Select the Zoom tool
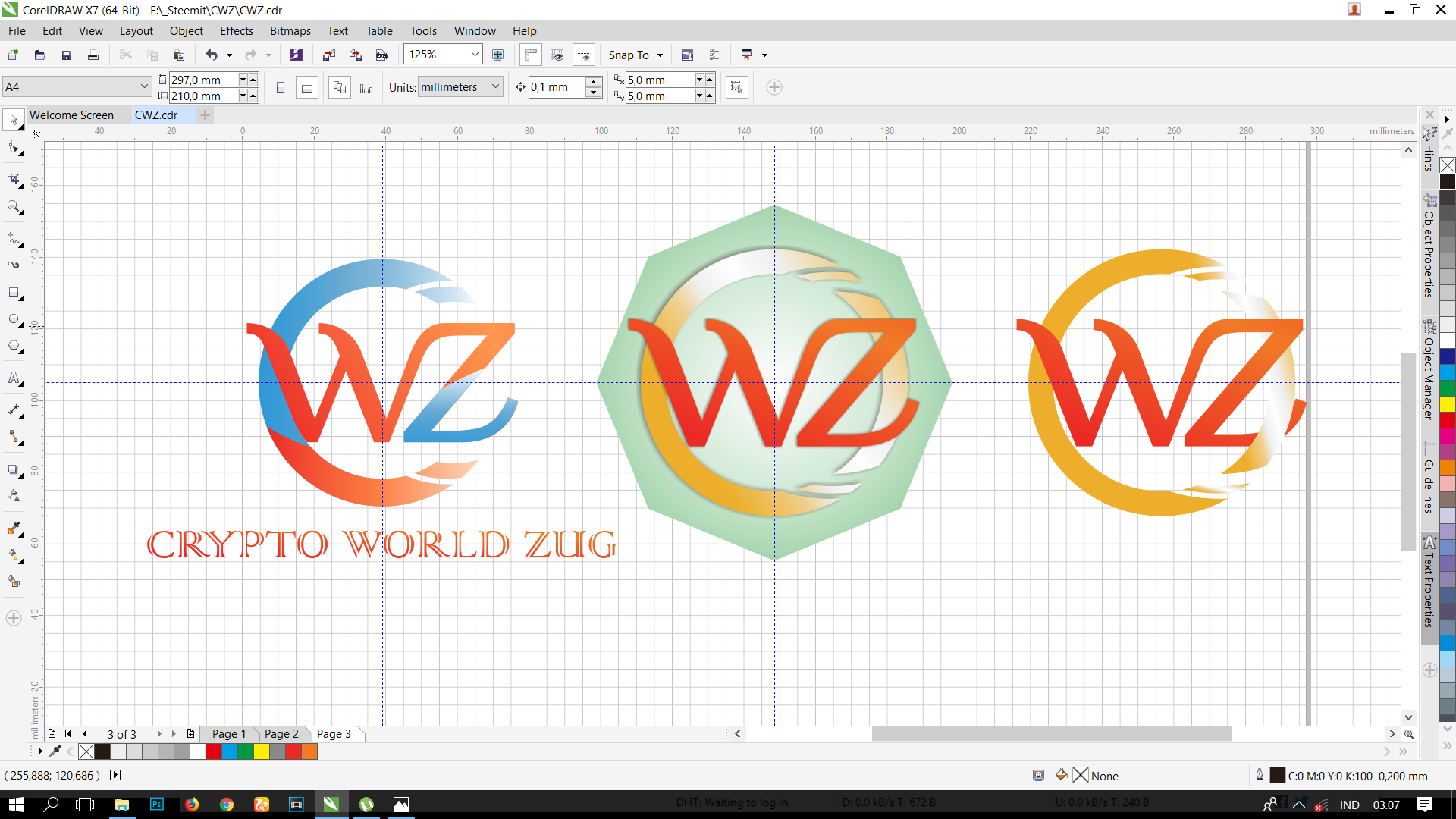Viewport: 1456px width, 819px height. click(x=13, y=207)
